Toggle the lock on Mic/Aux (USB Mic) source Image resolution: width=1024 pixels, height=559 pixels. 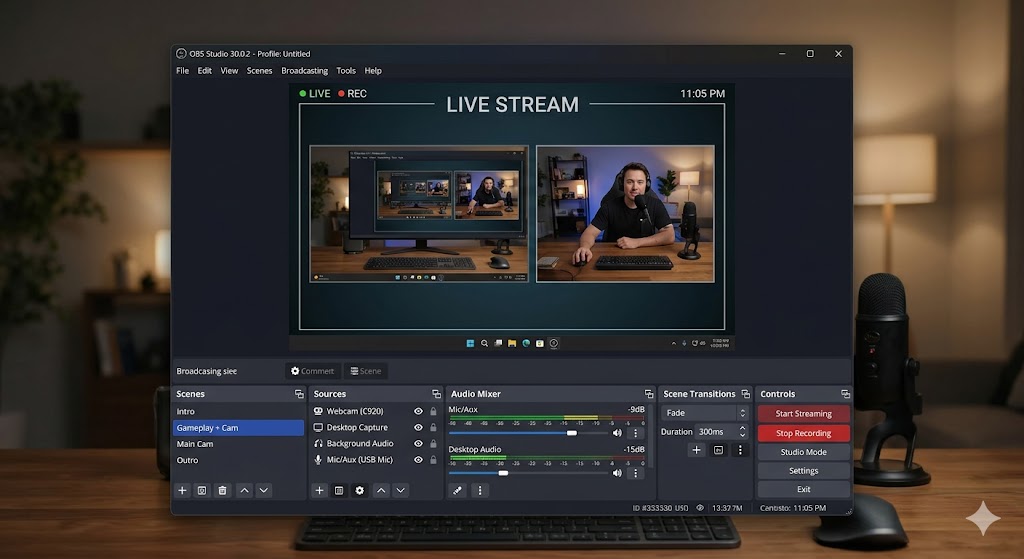point(433,460)
